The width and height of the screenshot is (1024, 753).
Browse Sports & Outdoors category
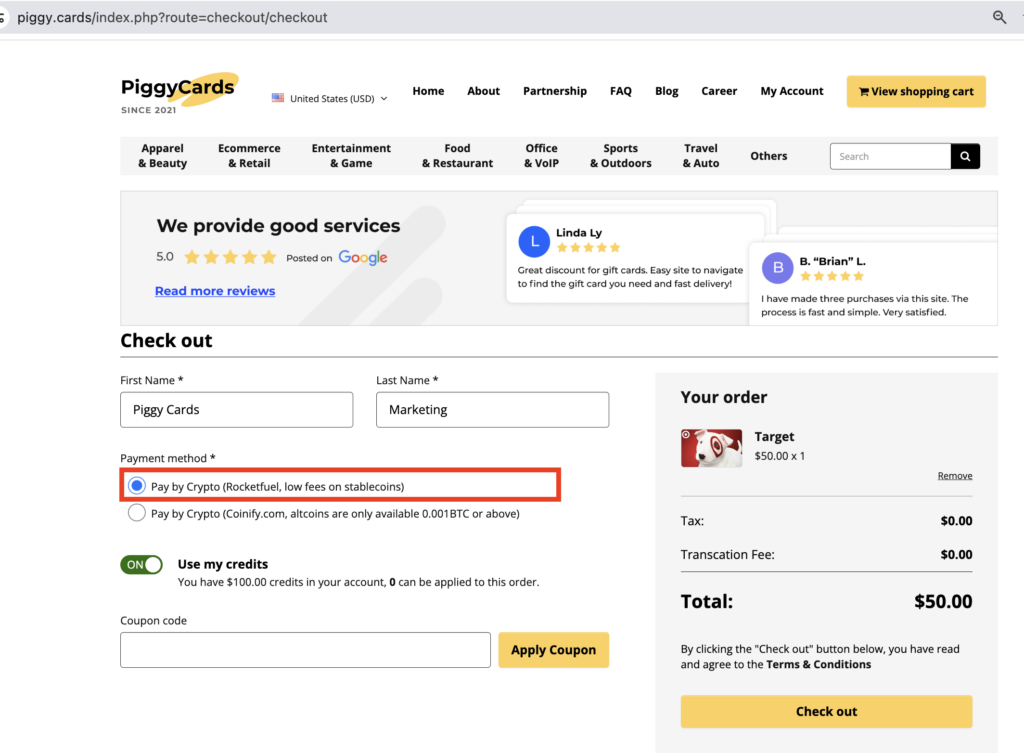click(x=620, y=156)
